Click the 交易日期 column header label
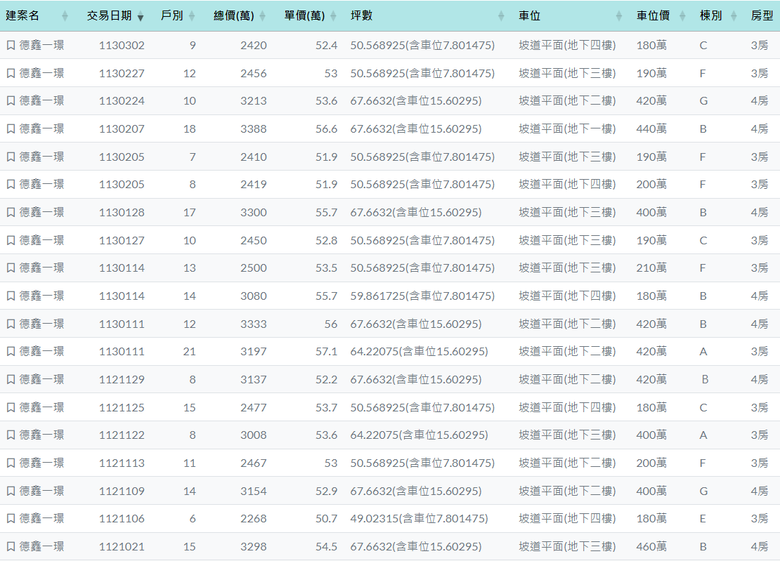 (x=109, y=16)
